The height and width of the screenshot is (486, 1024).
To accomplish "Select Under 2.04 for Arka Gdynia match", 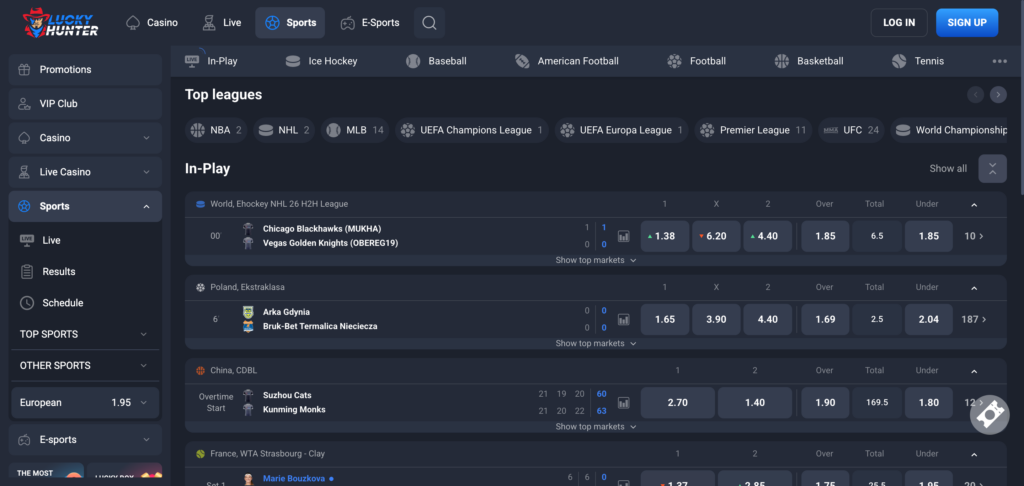I will pyautogui.click(x=929, y=319).
